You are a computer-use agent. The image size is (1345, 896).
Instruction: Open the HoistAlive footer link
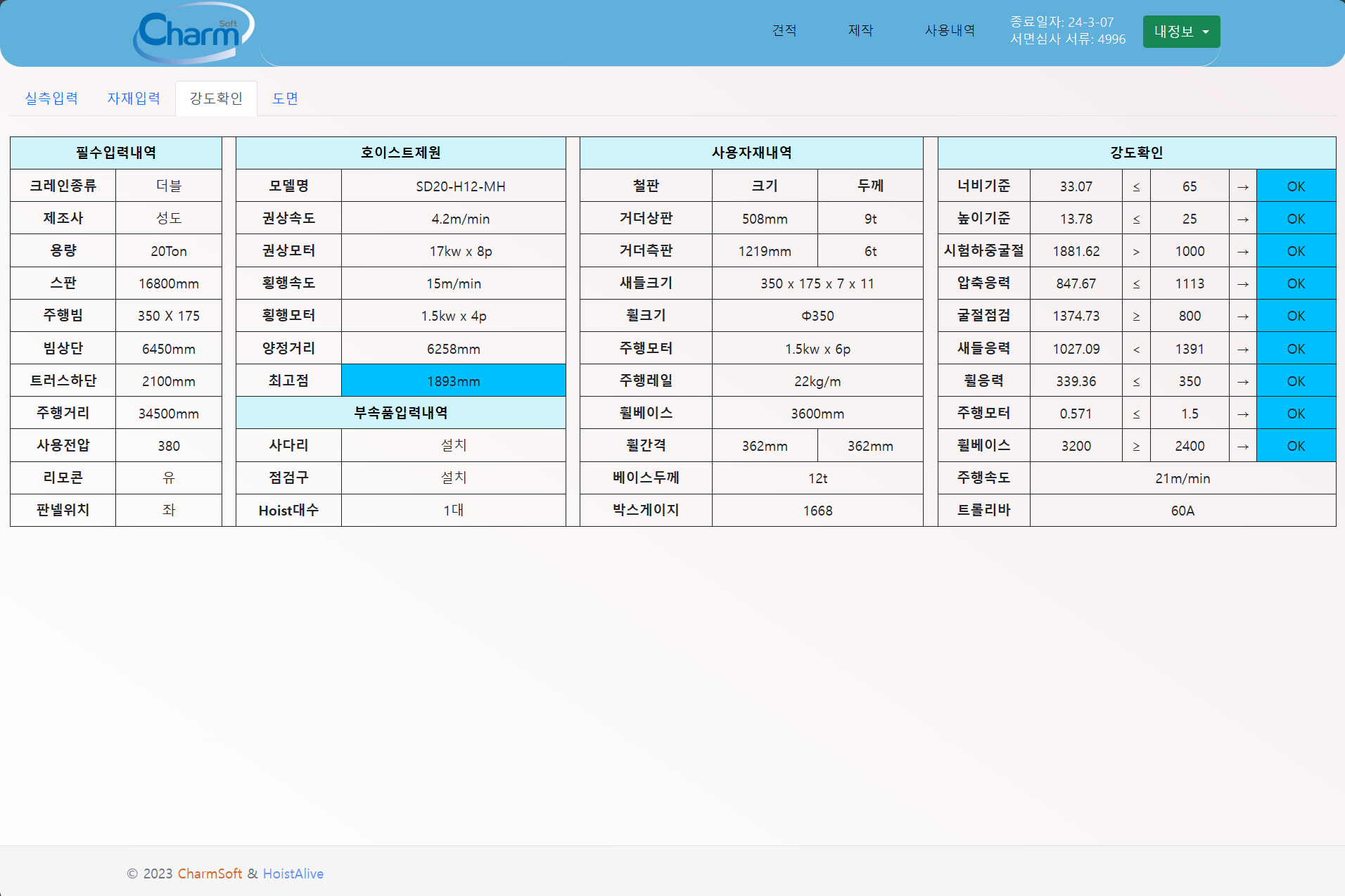[x=293, y=873]
